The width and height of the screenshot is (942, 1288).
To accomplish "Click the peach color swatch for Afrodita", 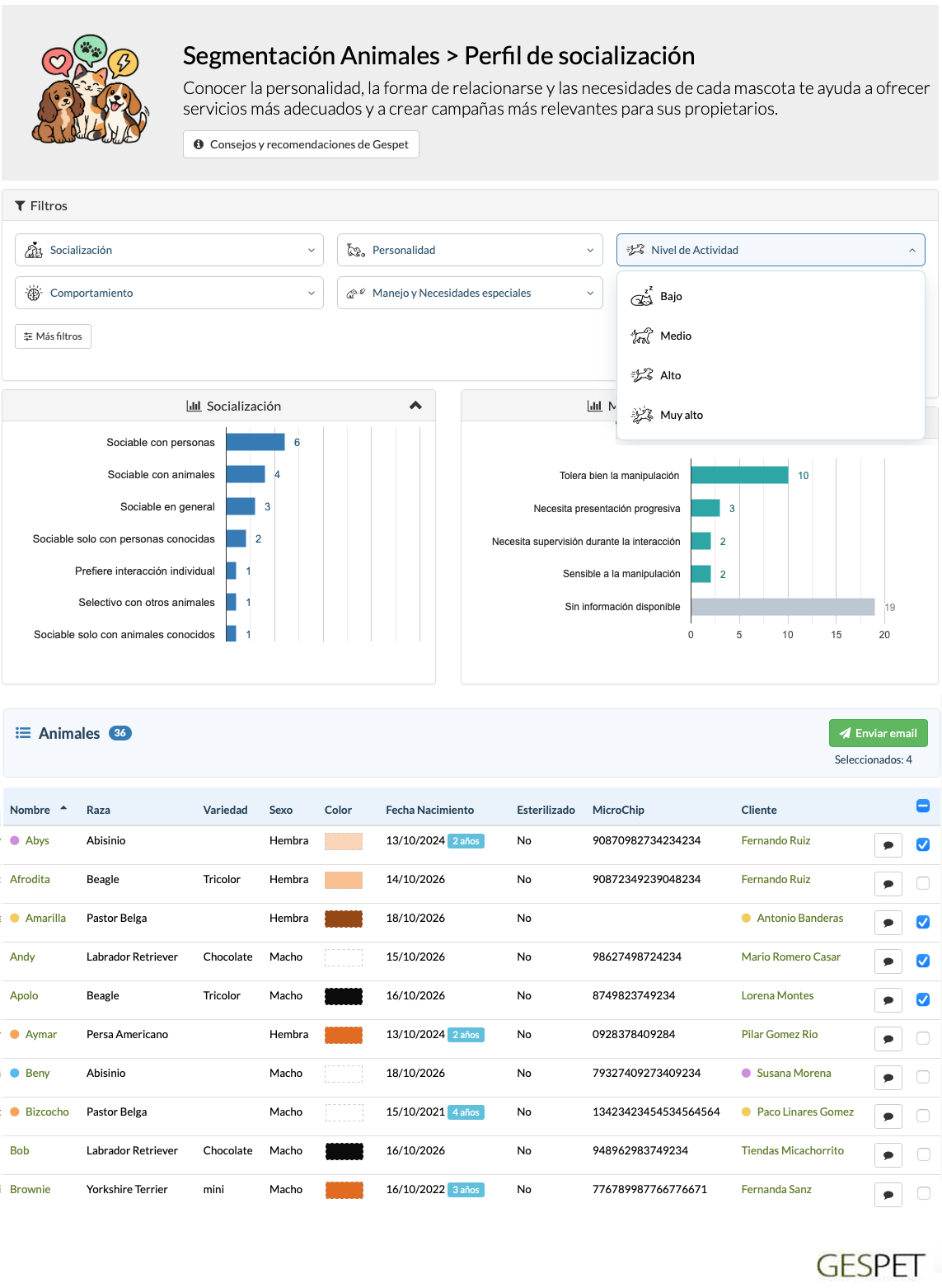I will 344,880.
